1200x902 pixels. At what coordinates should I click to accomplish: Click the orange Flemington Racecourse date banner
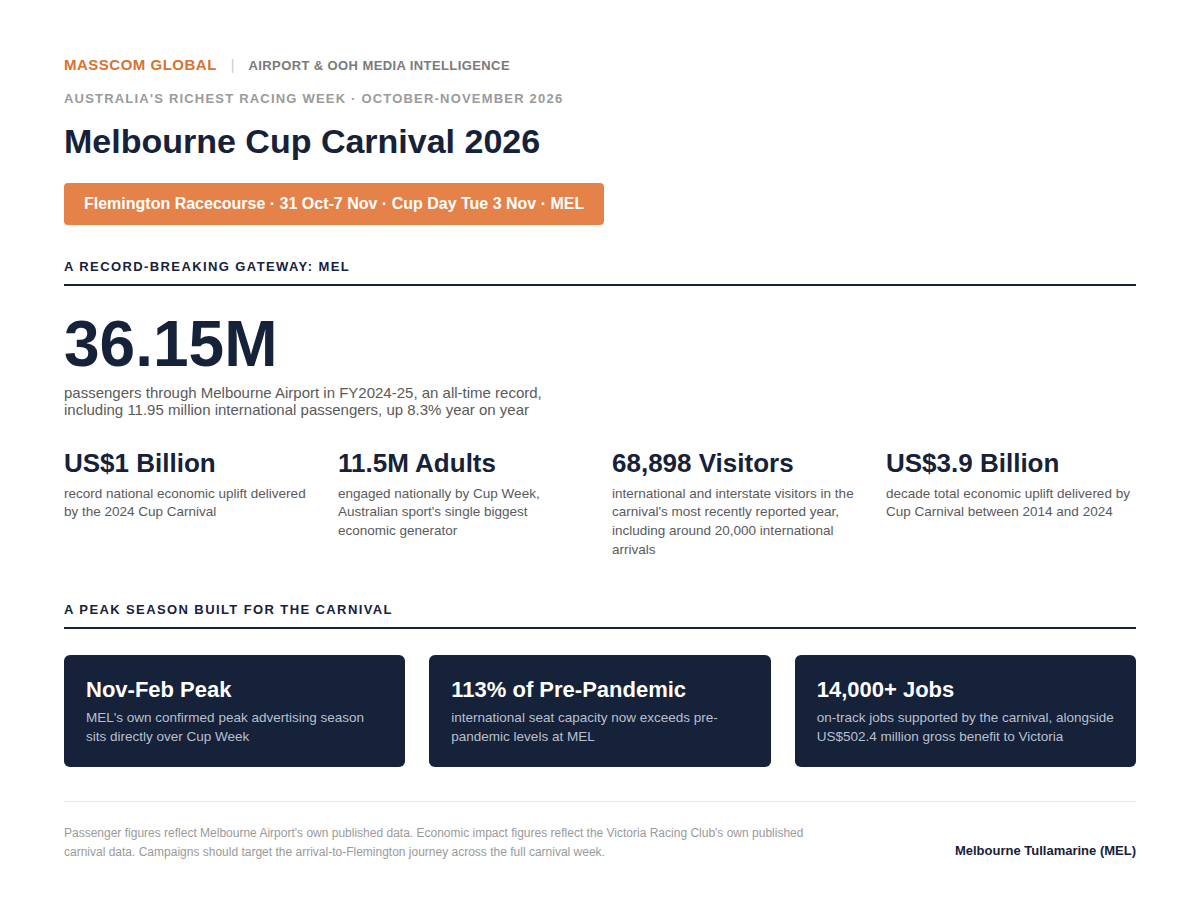click(334, 204)
